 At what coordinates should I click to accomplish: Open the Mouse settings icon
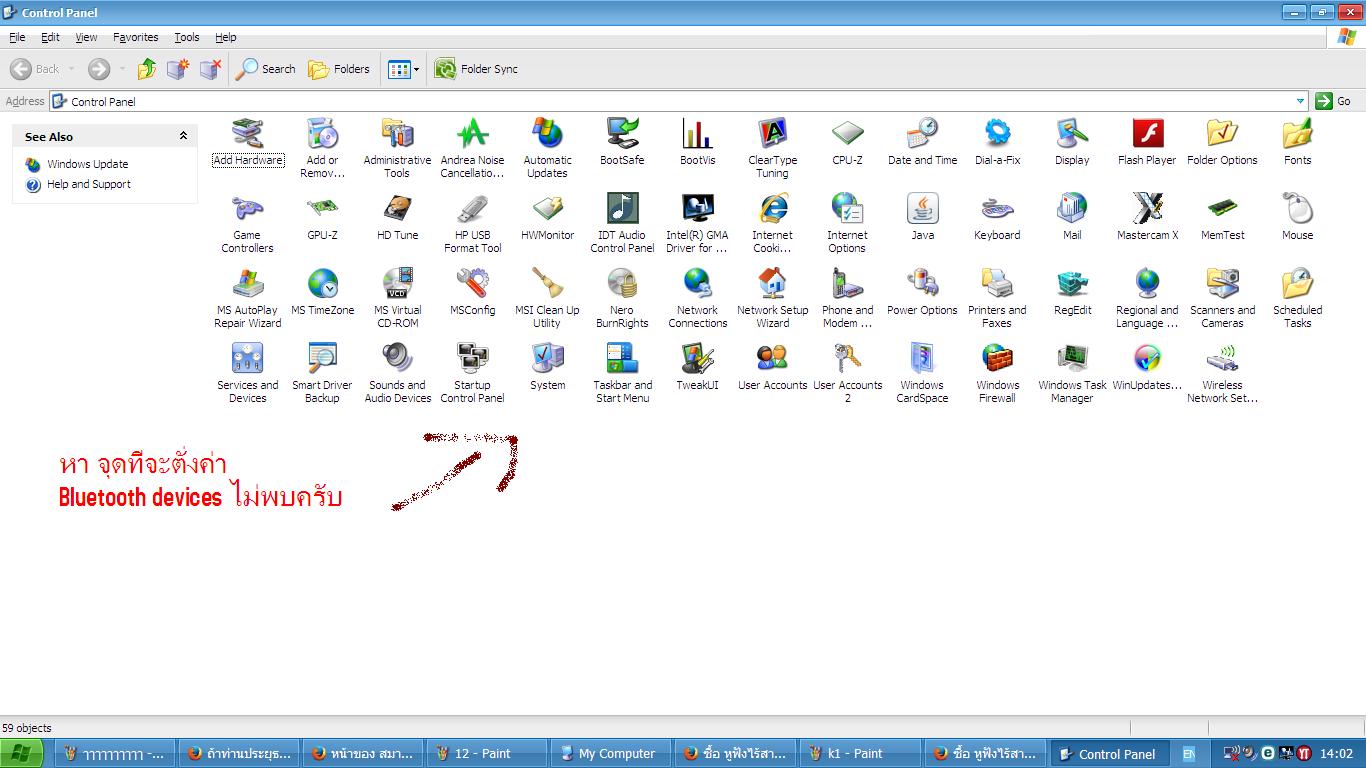point(1297,218)
